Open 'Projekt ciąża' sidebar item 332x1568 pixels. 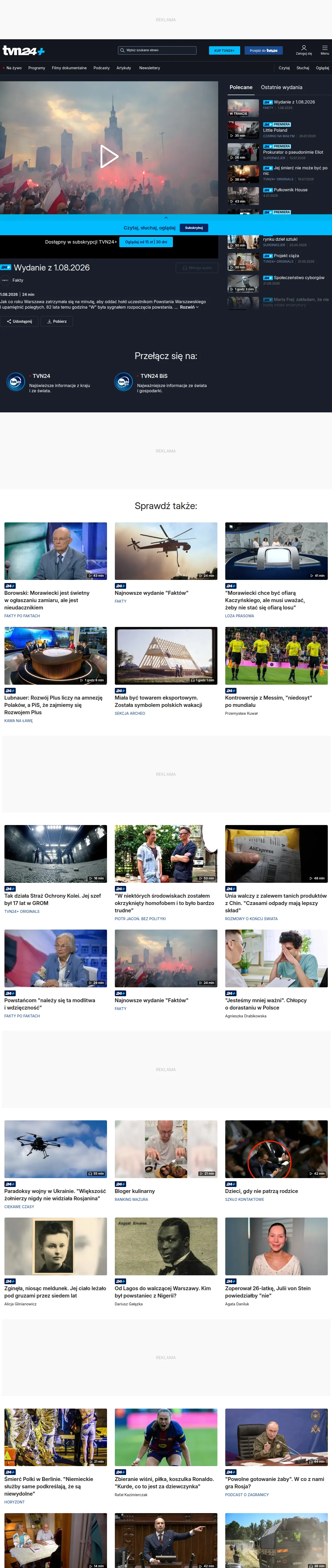(286, 256)
